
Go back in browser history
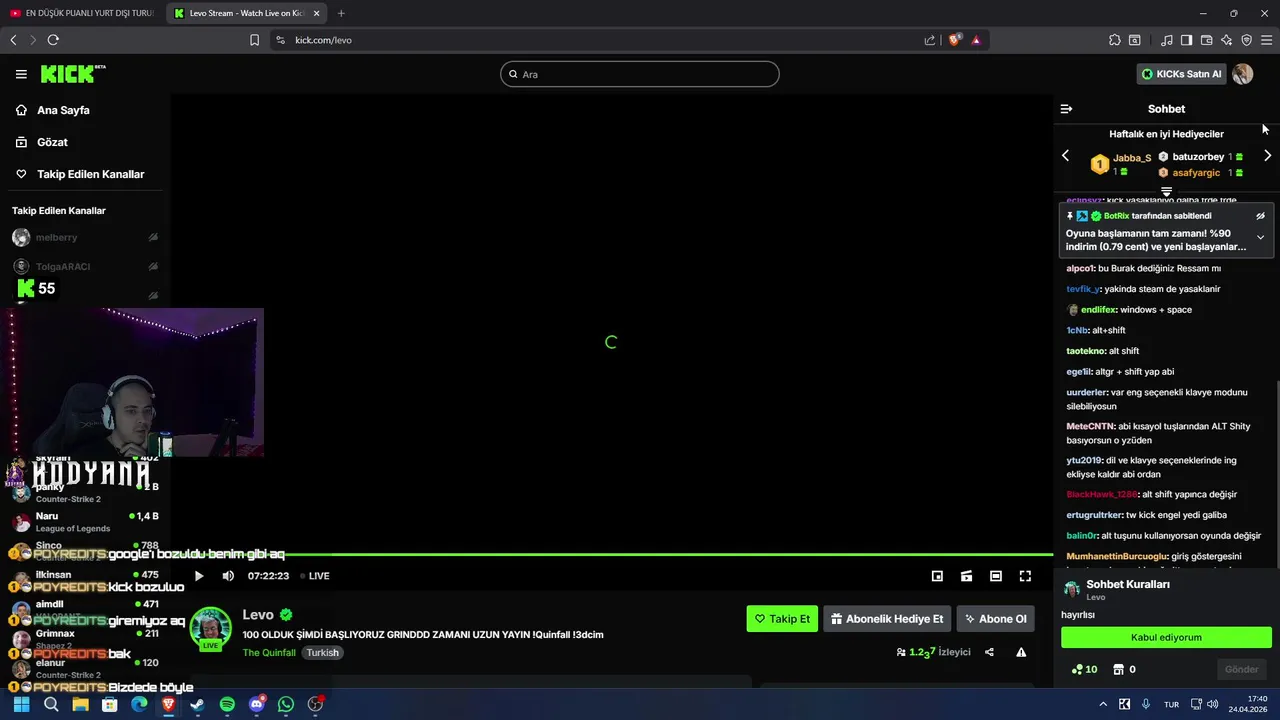point(13,40)
